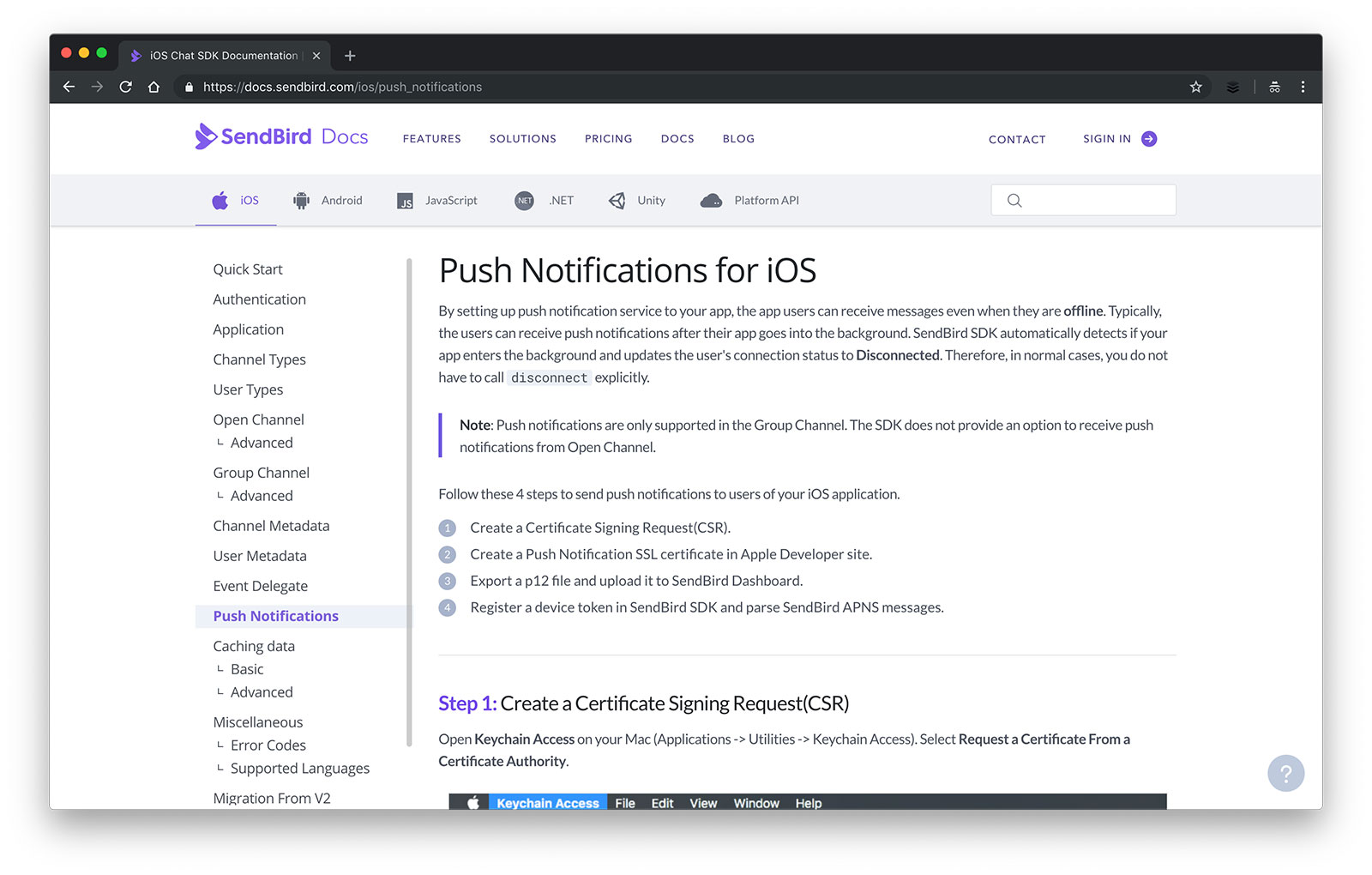
Task: Bookmark this page with the star icon
Action: click(1195, 87)
